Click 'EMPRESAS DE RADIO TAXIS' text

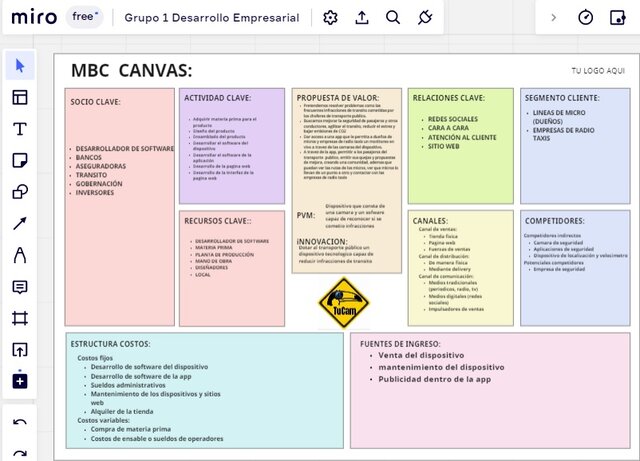563,134
